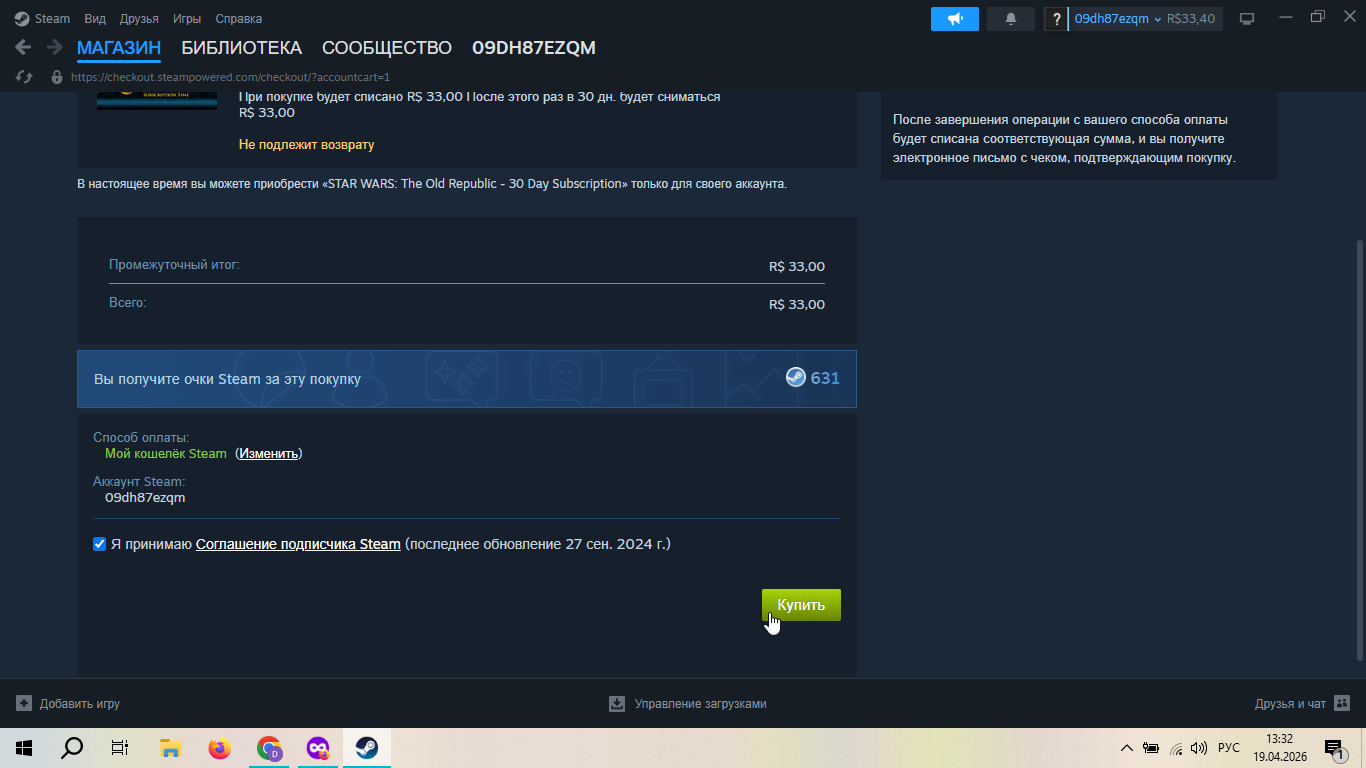Open File Explorer from the taskbar
1366x768 pixels.
(170, 747)
